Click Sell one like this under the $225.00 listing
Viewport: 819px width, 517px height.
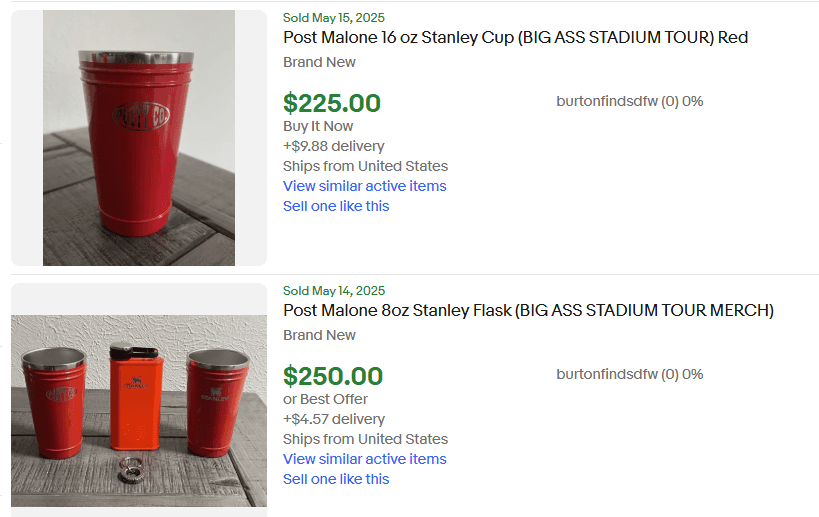[336, 206]
